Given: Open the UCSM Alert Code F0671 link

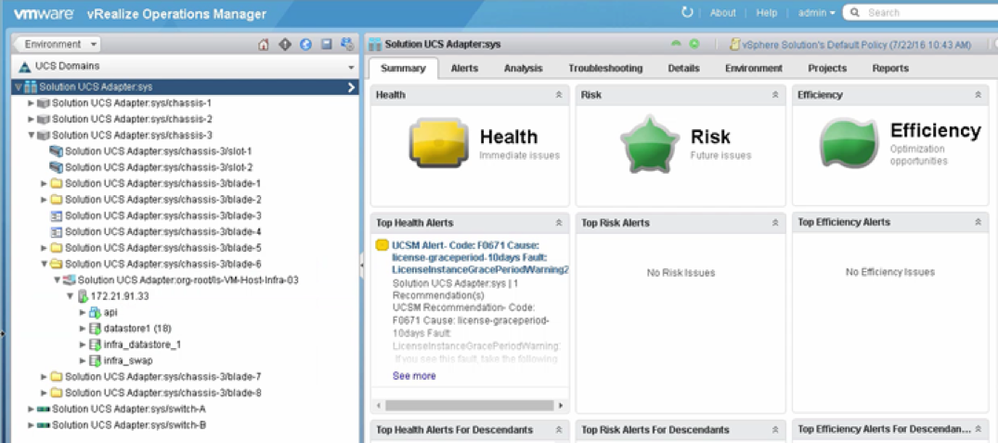Looking at the screenshot, I should pos(480,257).
